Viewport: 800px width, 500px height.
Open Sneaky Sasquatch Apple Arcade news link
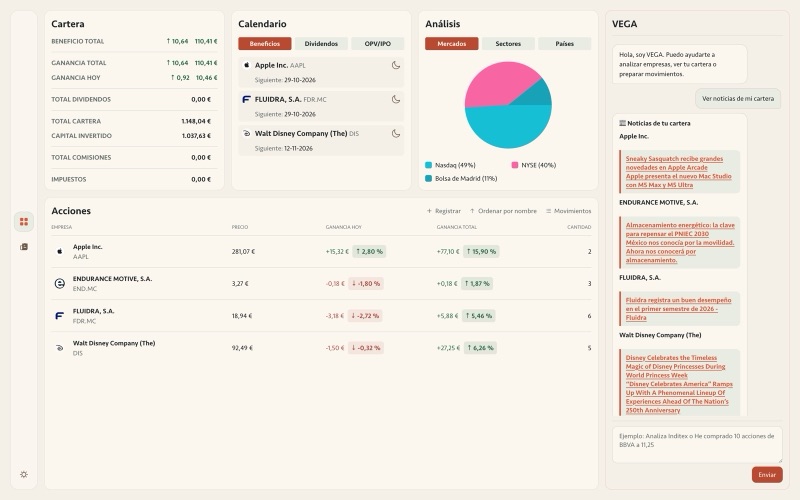tap(674, 163)
